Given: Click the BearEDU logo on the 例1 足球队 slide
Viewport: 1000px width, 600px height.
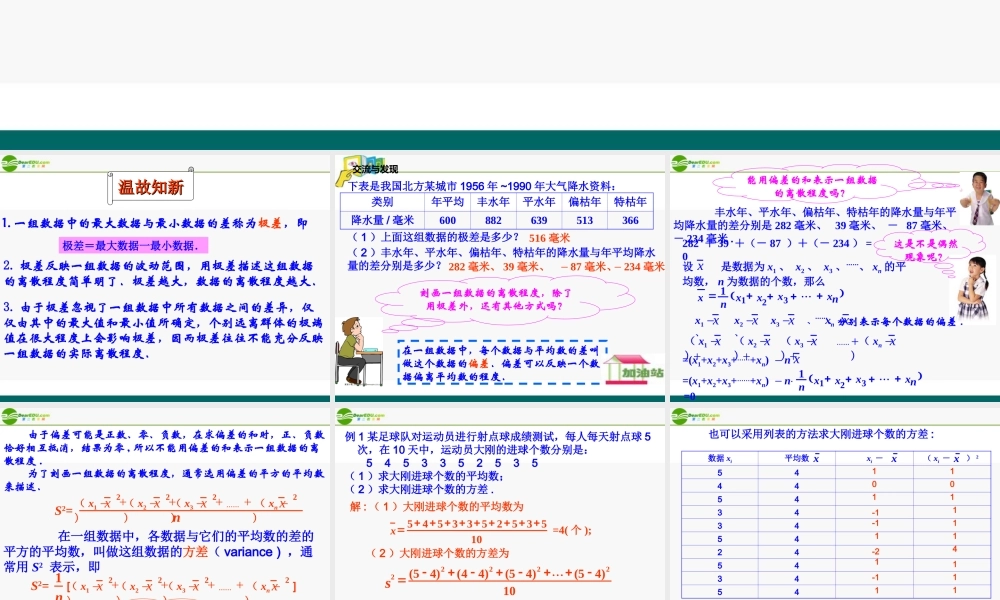Looking at the screenshot, I should coord(360,416).
